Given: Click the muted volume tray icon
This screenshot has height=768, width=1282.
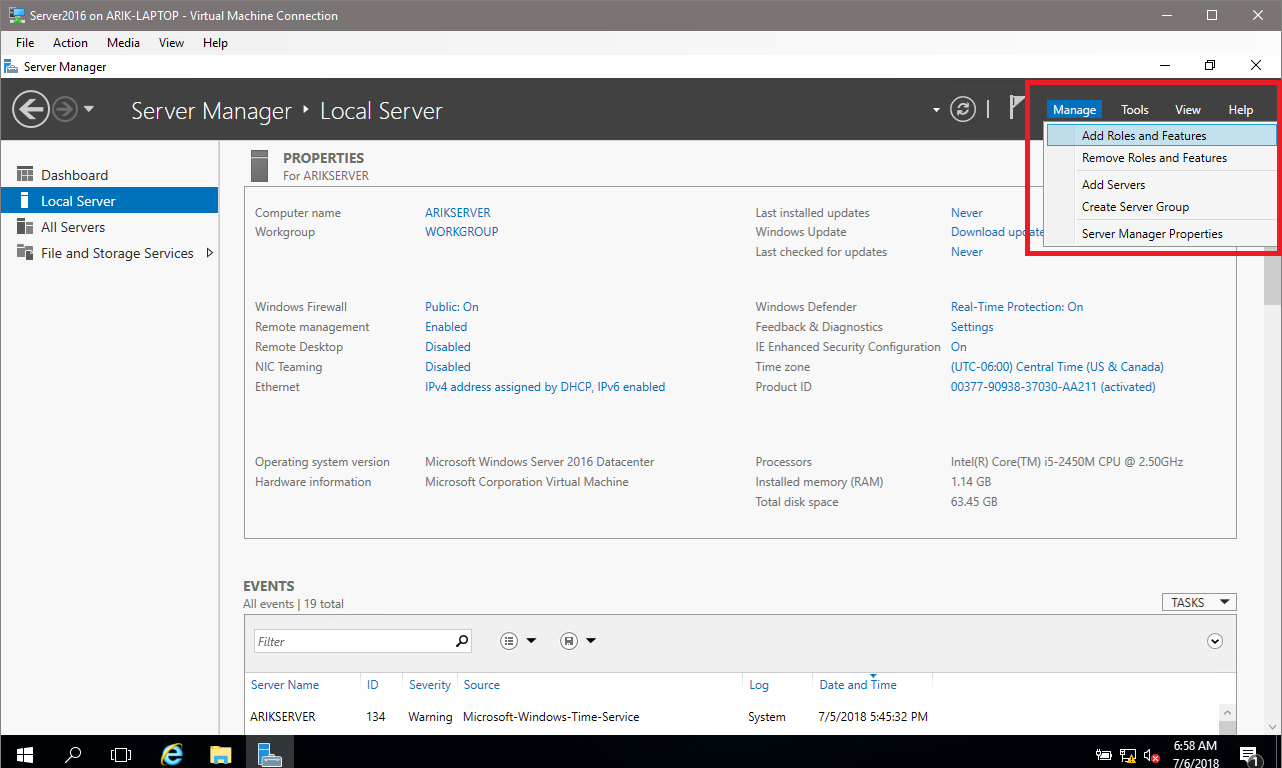Looking at the screenshot, I should click(1152, 755).
